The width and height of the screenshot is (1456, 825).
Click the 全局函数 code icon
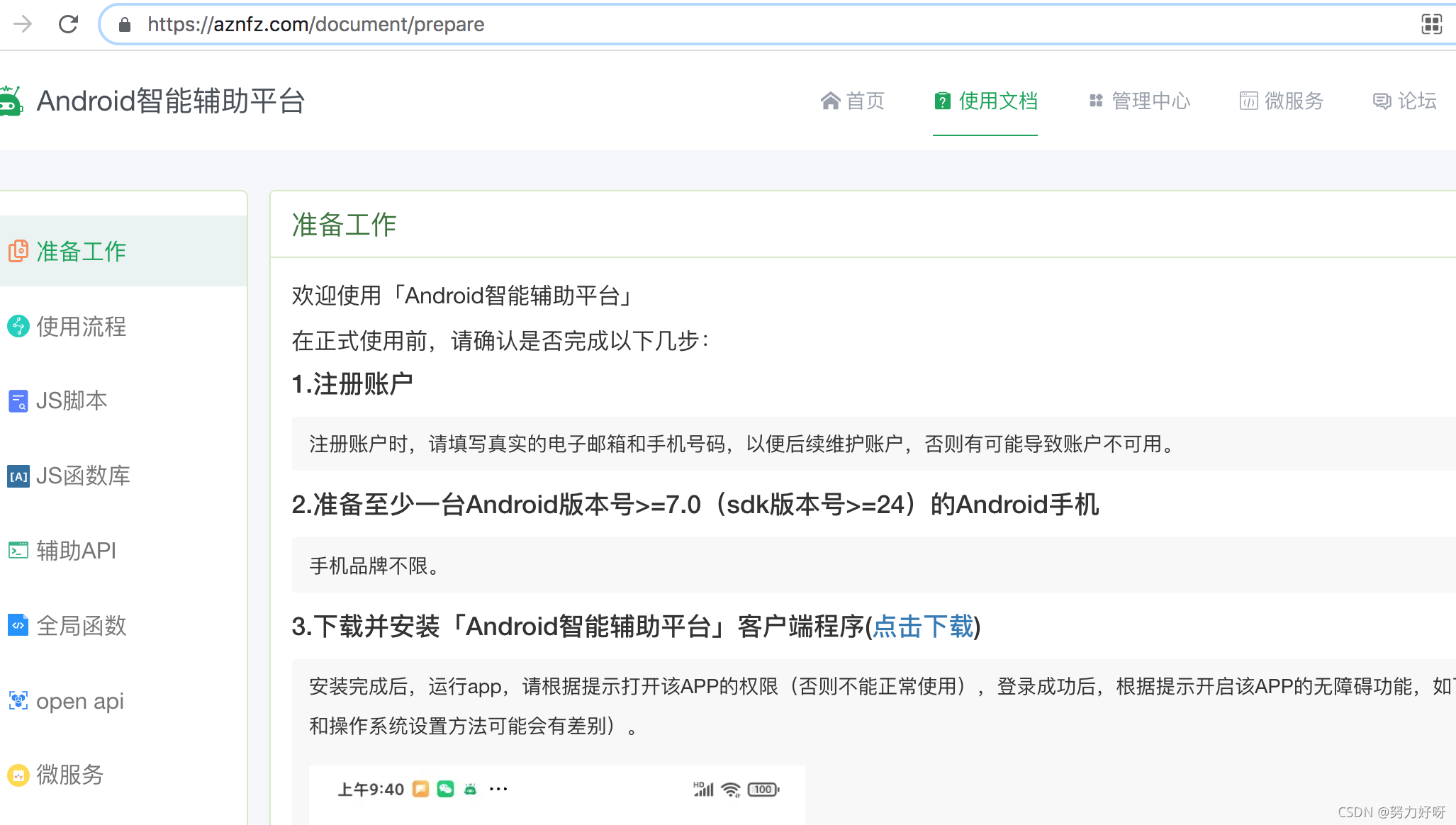(18, 625)
